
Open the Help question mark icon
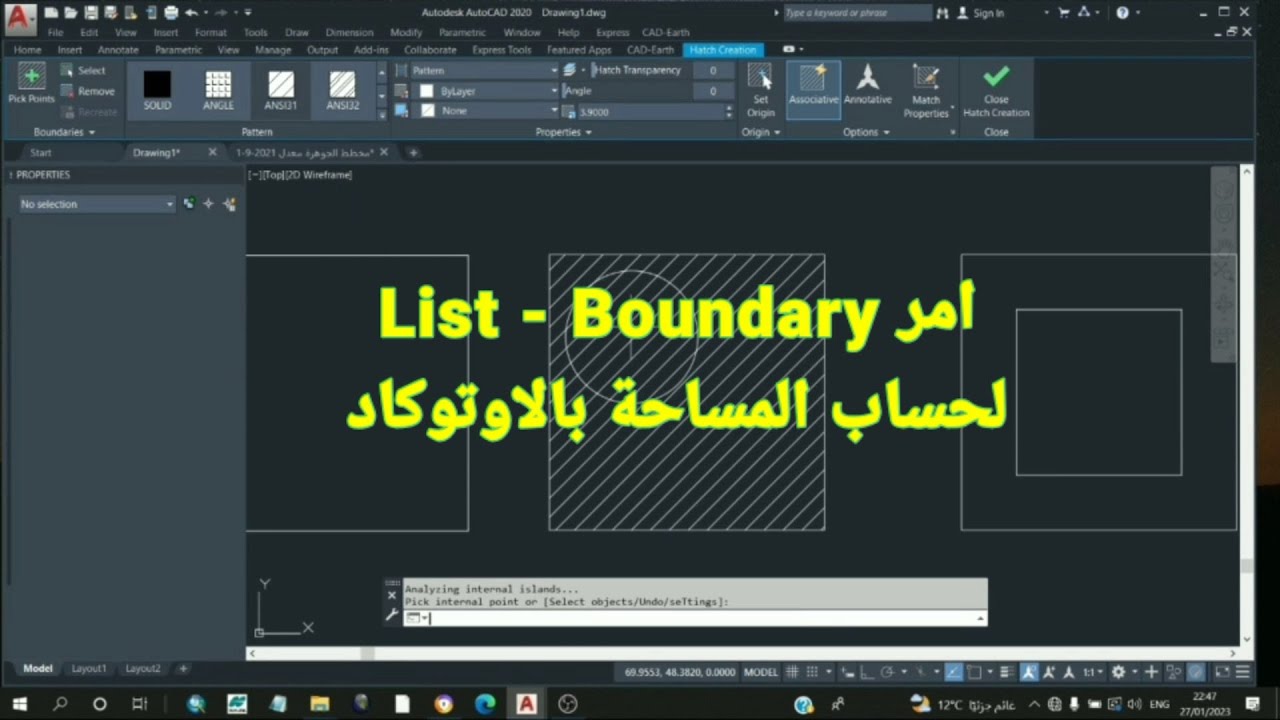tap(1123, 13)
